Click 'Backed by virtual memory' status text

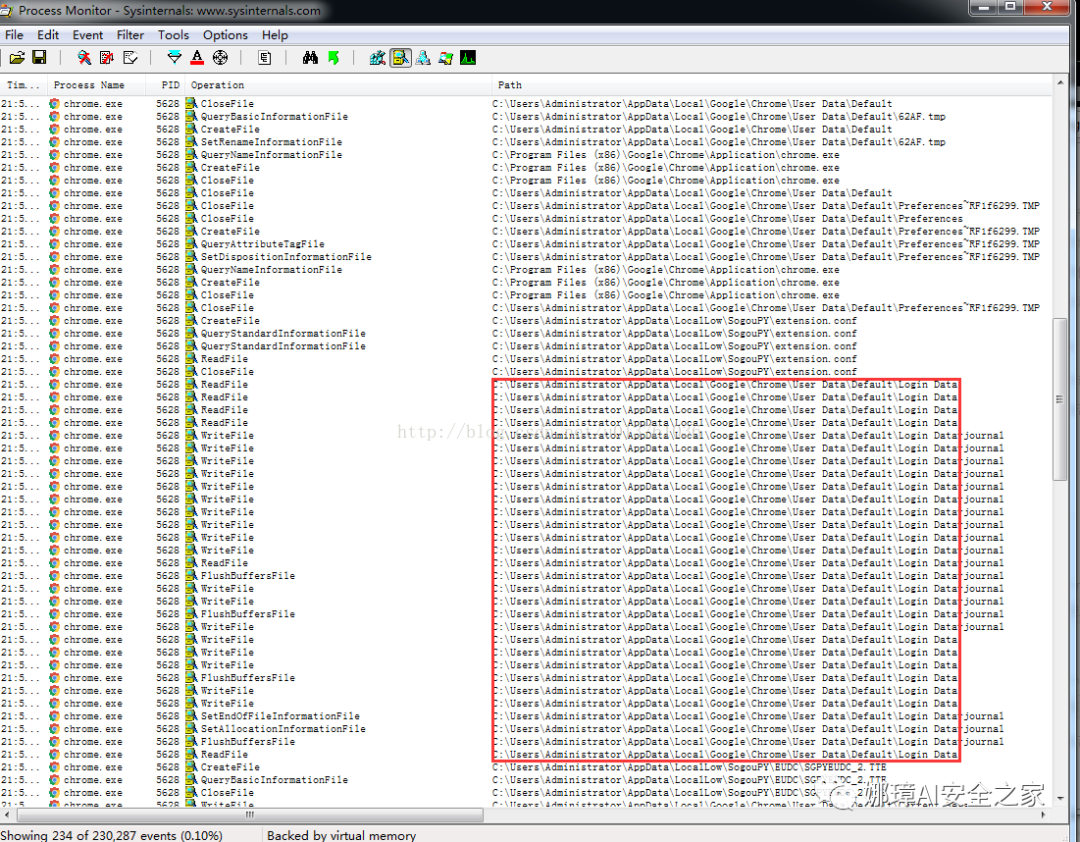pos(342,835)
